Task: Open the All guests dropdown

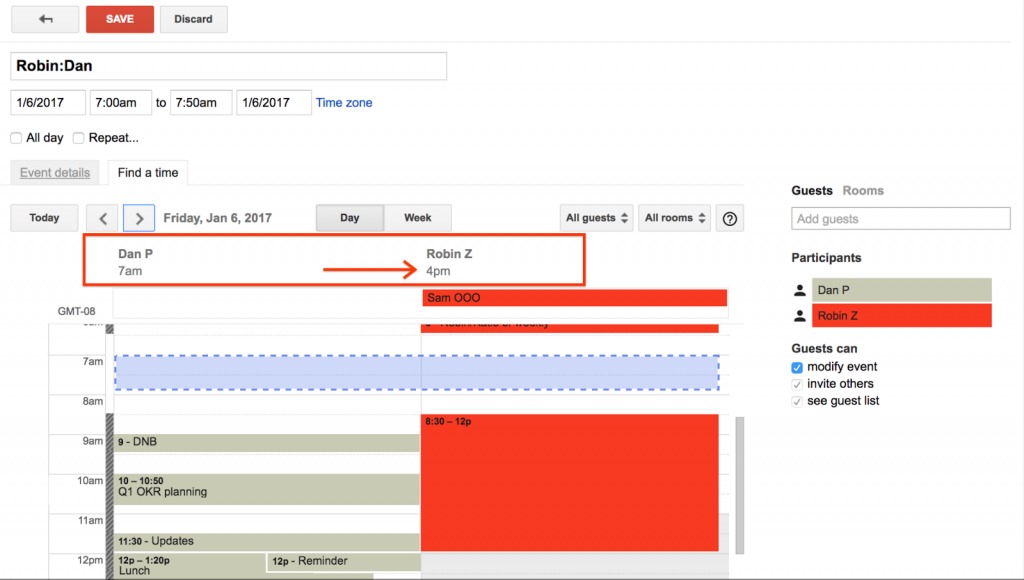Action: [596, 218]
